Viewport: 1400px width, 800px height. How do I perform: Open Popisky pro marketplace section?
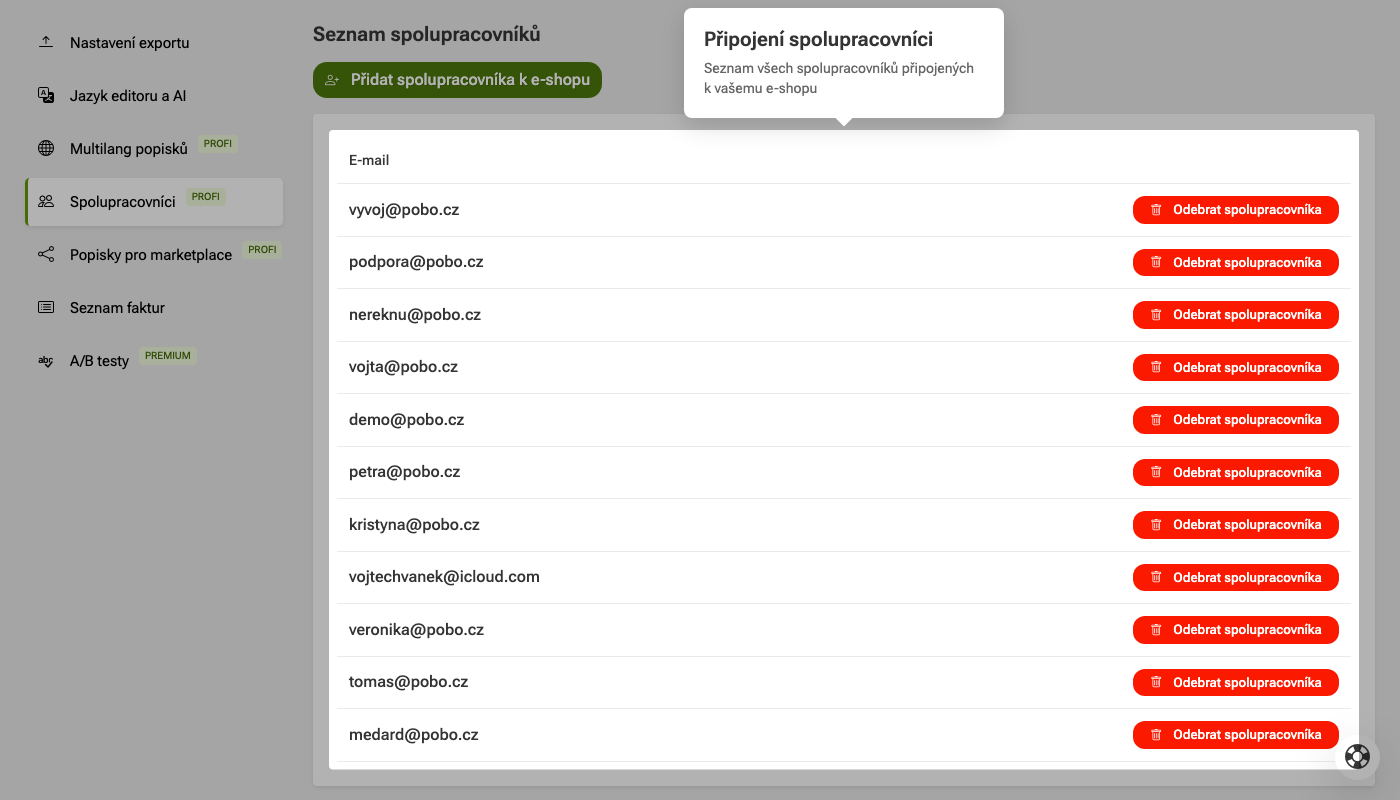(150, 255)
